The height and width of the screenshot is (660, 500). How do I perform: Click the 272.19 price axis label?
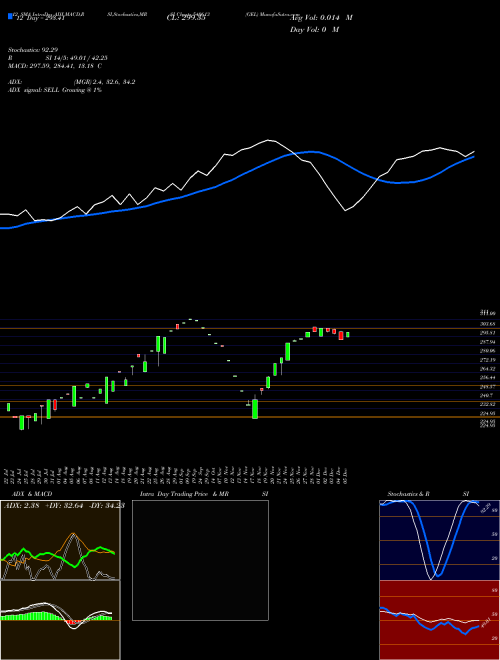point(488,360)
